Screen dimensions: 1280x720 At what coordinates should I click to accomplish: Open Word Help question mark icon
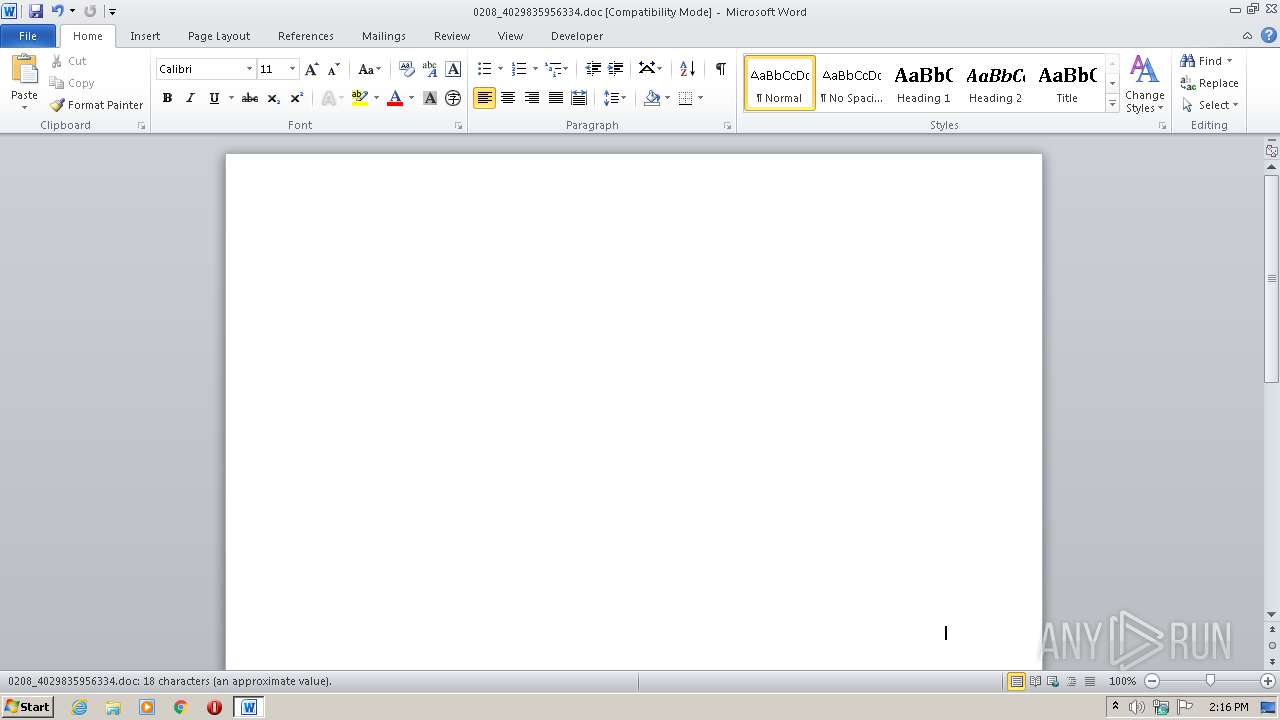point(1269,35)
